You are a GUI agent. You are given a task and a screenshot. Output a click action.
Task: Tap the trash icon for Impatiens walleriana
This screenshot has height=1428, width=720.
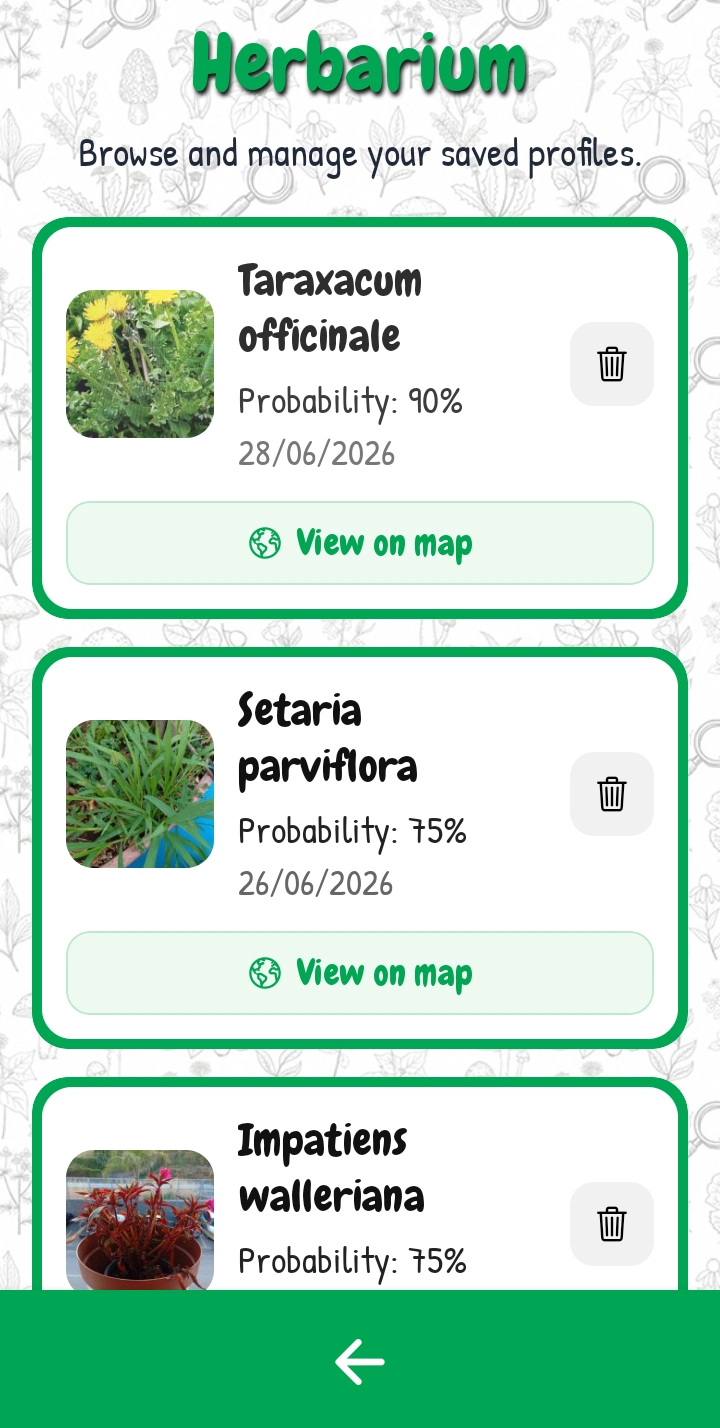coord(612,1224)
